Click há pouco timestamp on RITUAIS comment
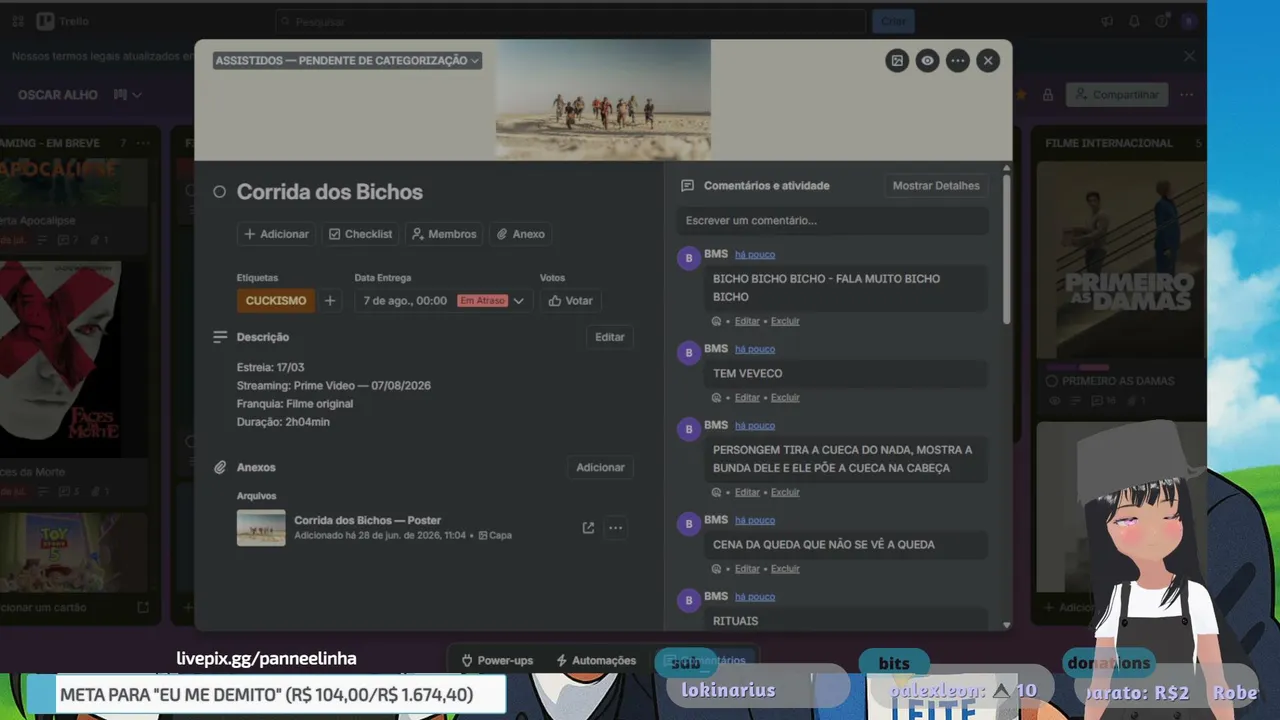The image size is (1280, 720). click(x=755, y=597)
